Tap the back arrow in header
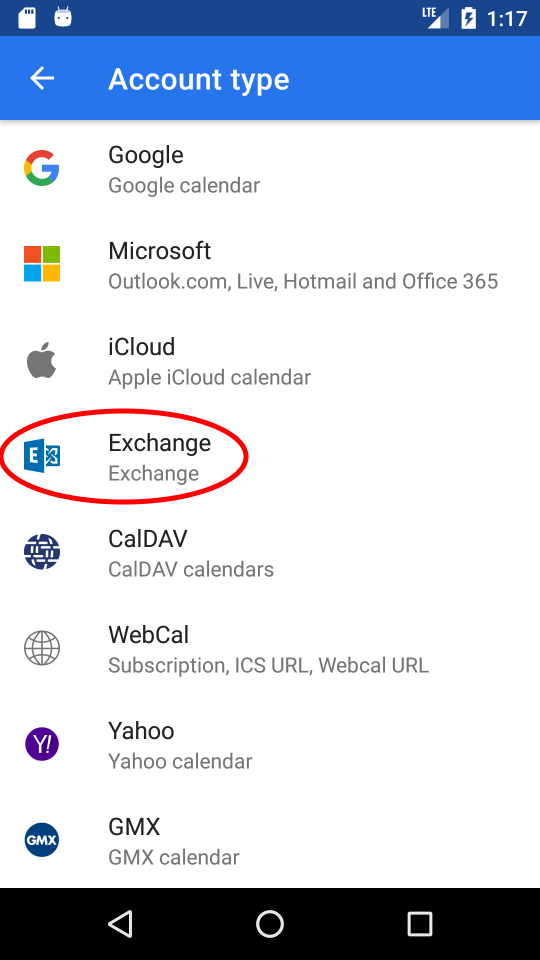Viewport: 540px width, 960px height. [x=42, y=78]
